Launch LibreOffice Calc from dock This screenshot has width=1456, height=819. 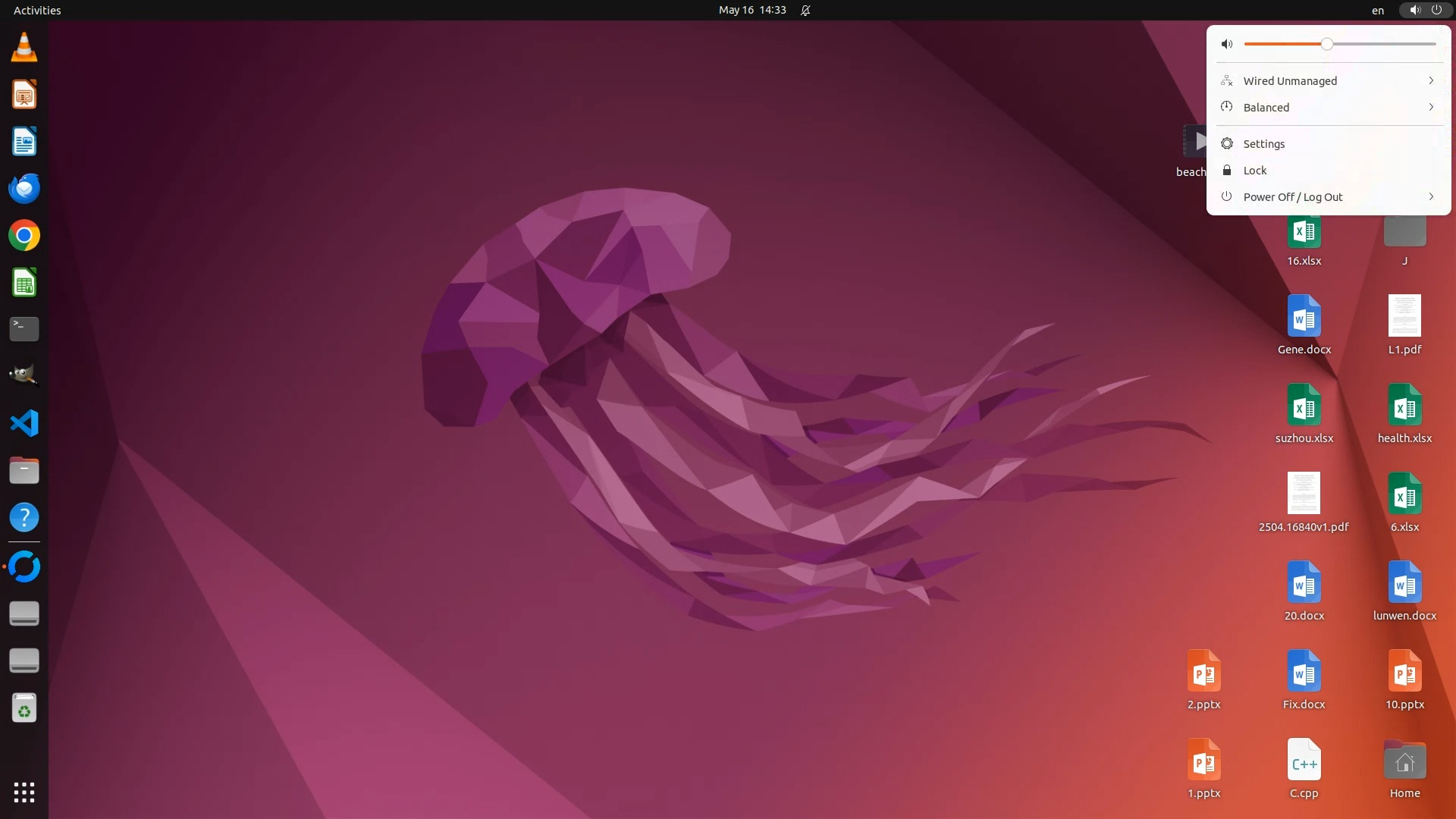pyautogui.click(x=24, y=283)
